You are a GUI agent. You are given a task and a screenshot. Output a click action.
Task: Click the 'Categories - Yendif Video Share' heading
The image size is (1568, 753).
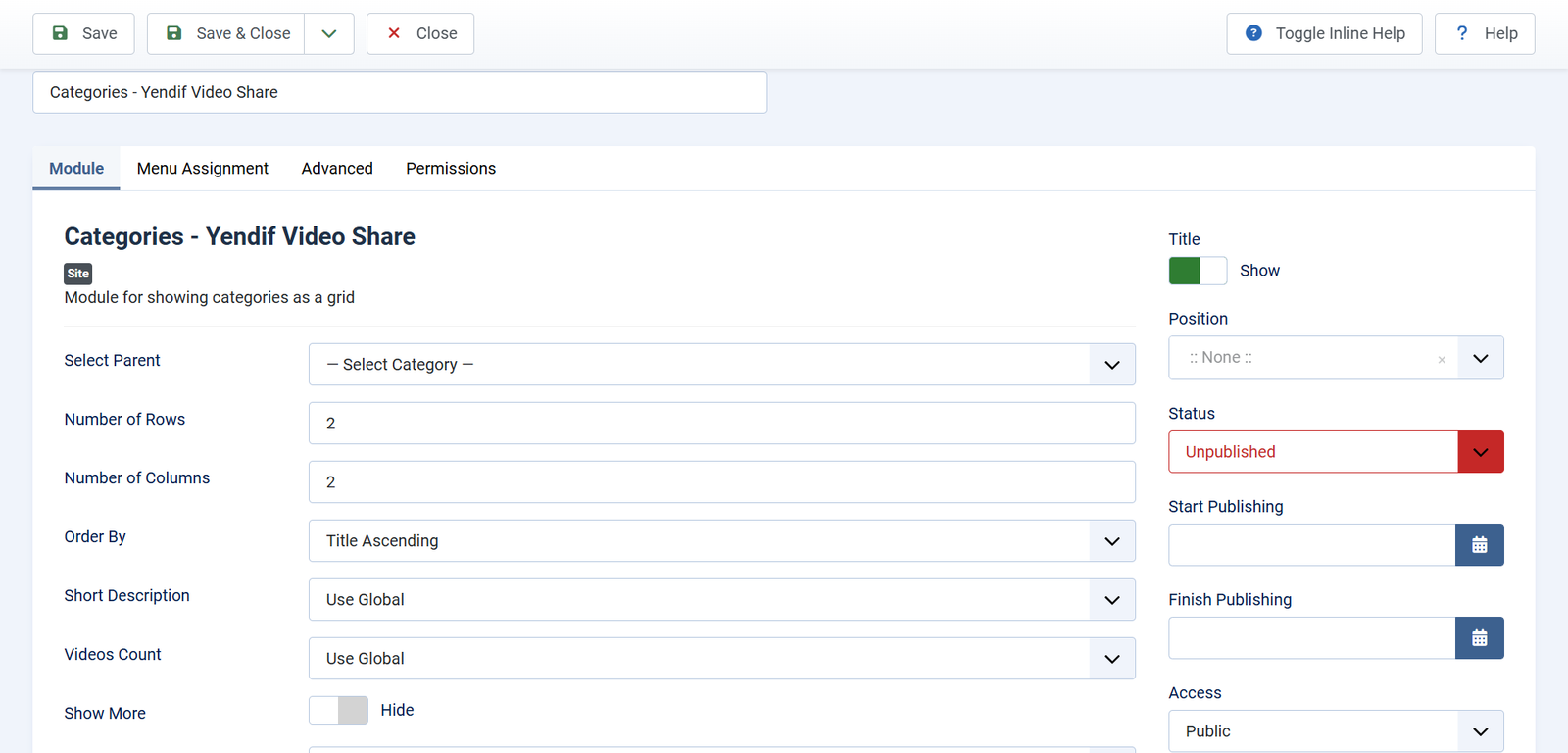(x=240, y=236)
